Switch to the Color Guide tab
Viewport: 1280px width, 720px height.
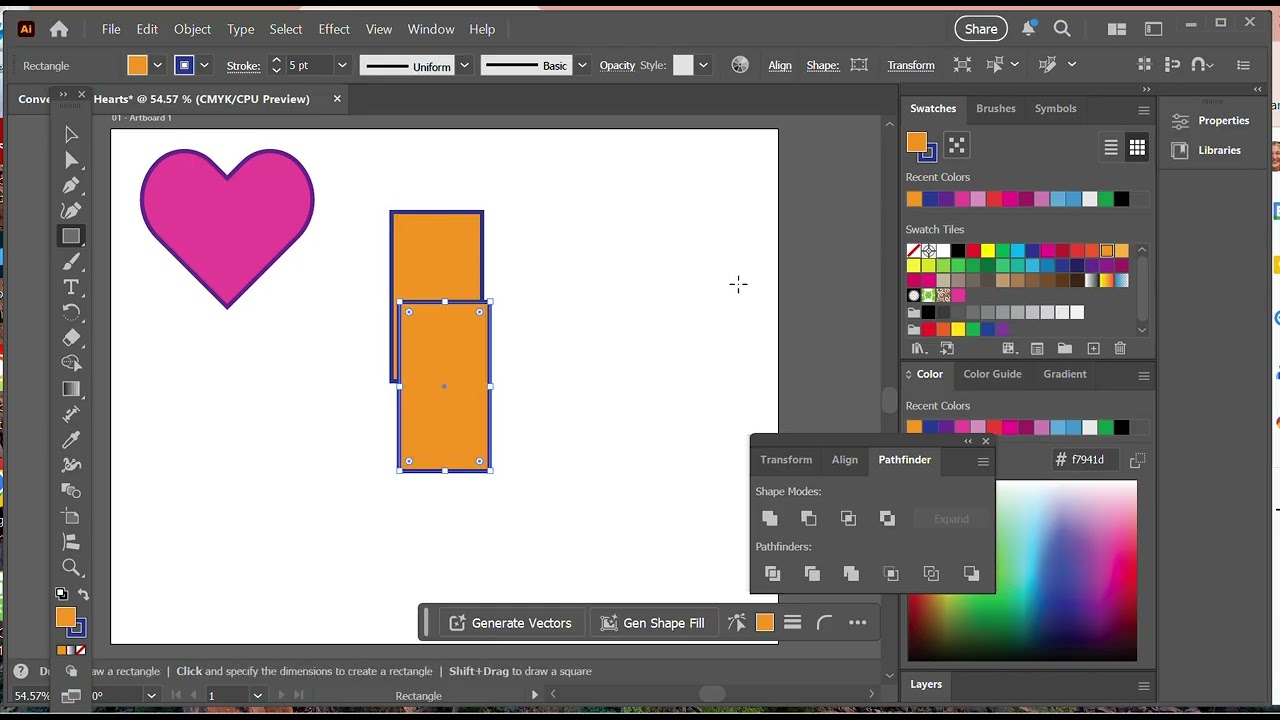(x=992, y=374)
